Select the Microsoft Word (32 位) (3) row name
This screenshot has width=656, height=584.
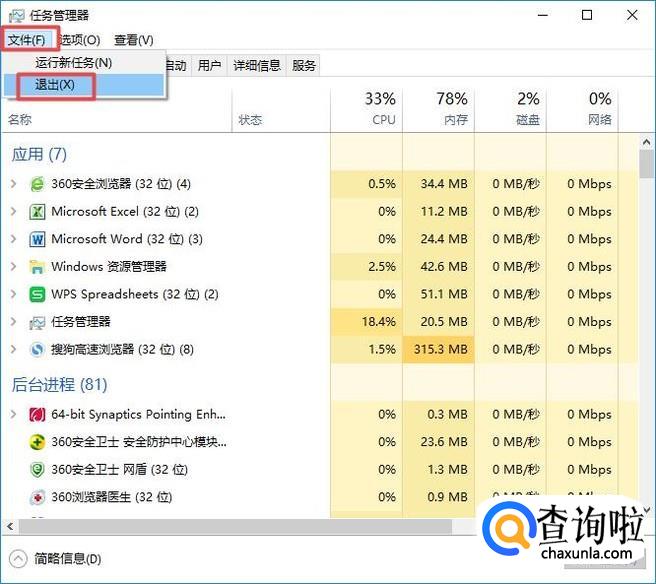tap(127, 239)
